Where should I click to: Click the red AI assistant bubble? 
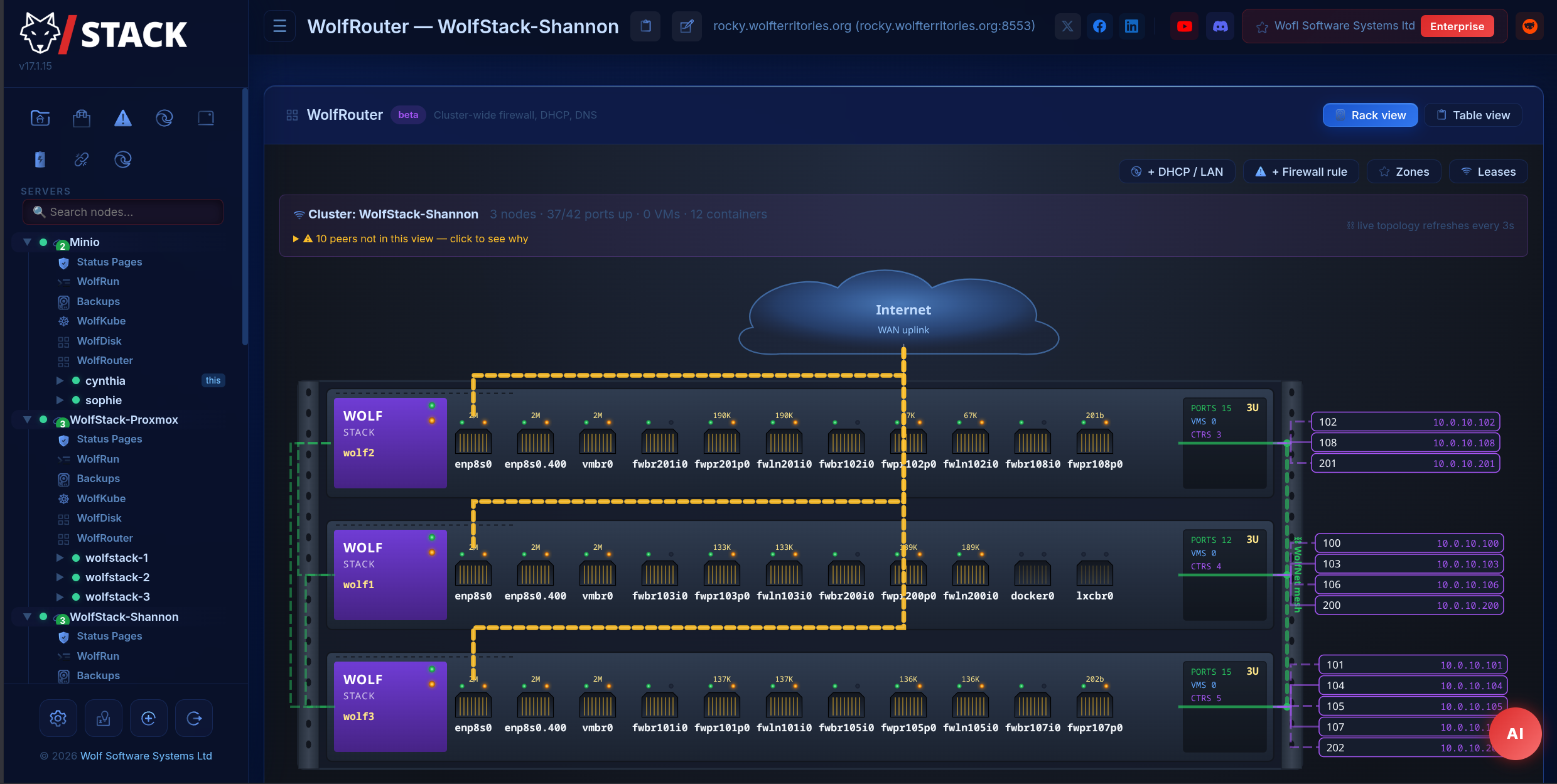click(1514, 733)
